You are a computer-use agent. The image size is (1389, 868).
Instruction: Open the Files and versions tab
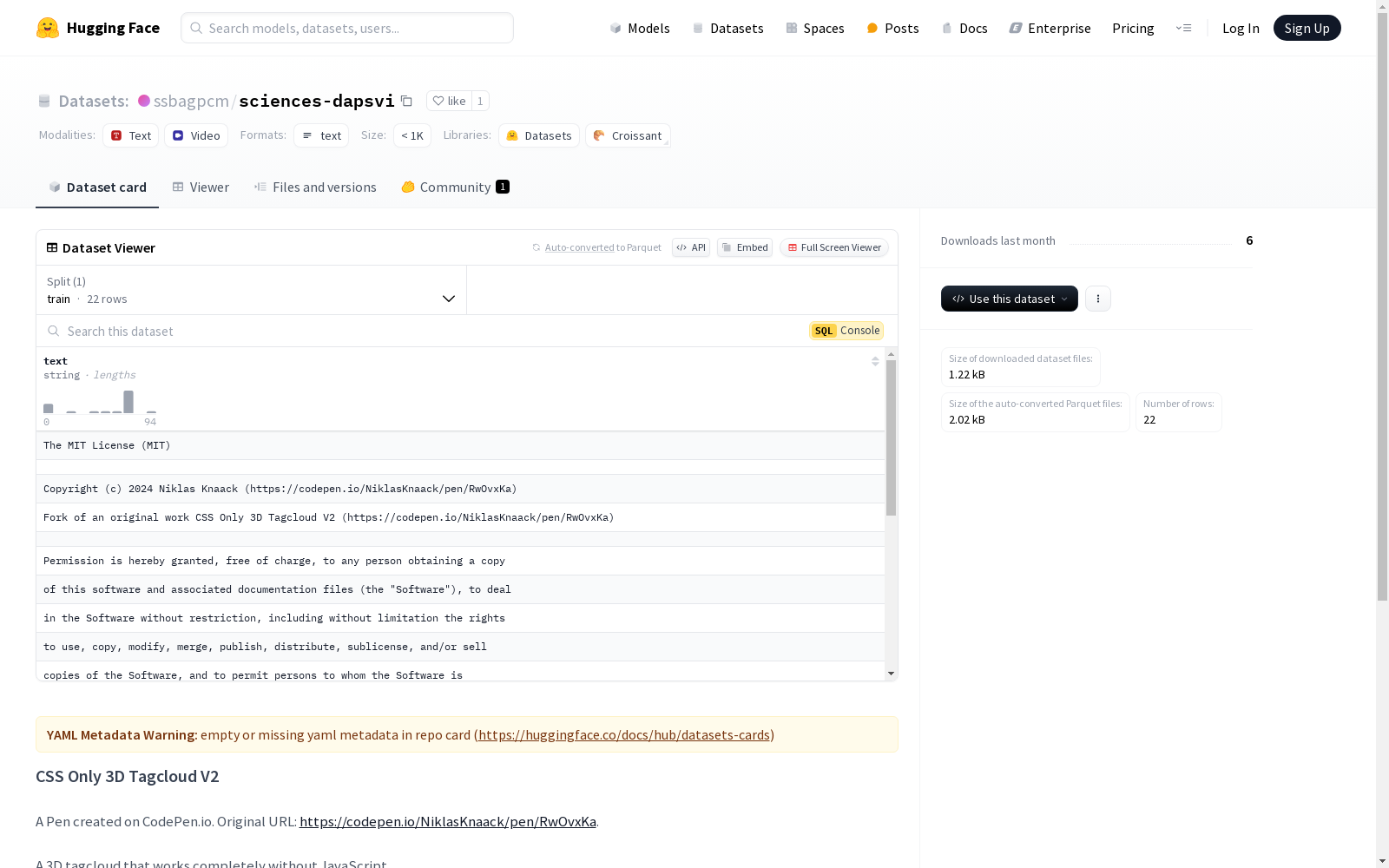[x=315, y=187]
